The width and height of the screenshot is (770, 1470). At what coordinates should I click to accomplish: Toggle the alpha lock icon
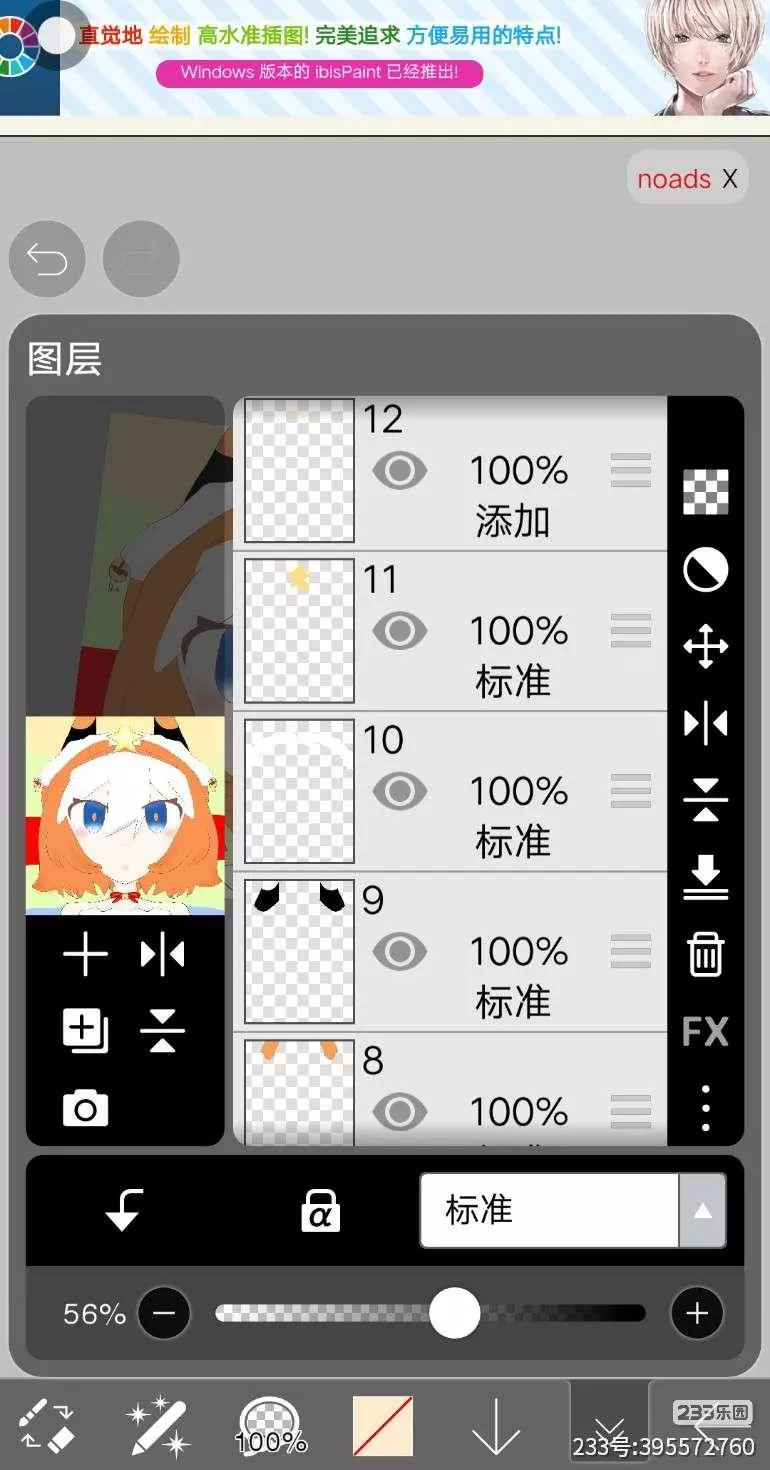(320, 1211)
